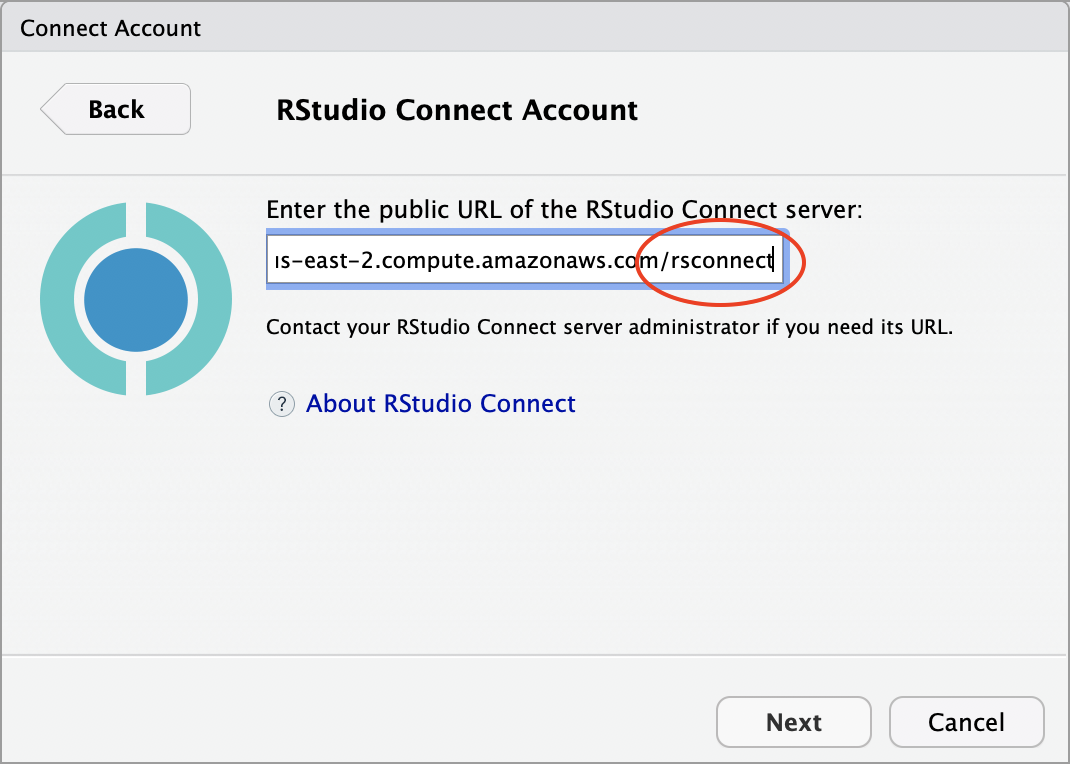
Task: Click the RStudio Connect Account heading
Action: point(457,110)
